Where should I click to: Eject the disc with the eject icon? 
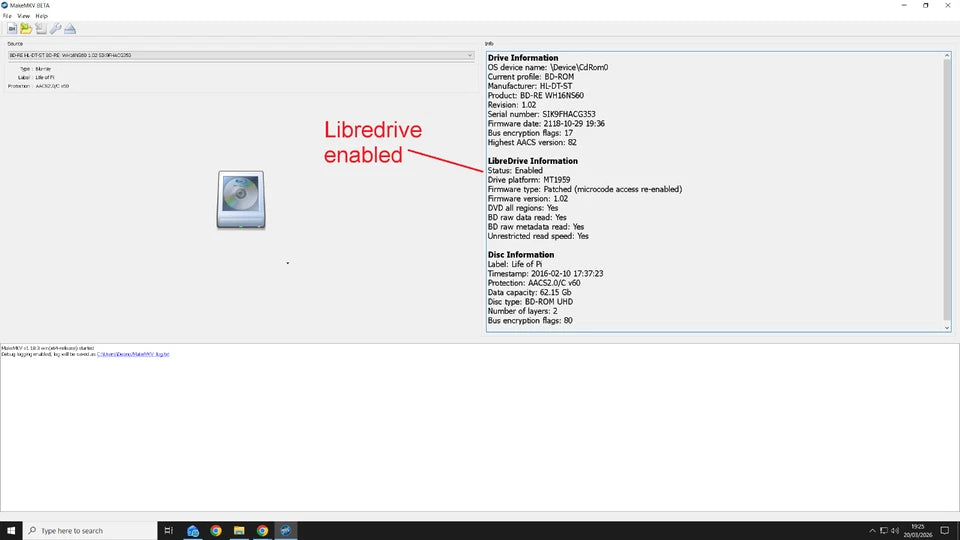coord(70,28)
